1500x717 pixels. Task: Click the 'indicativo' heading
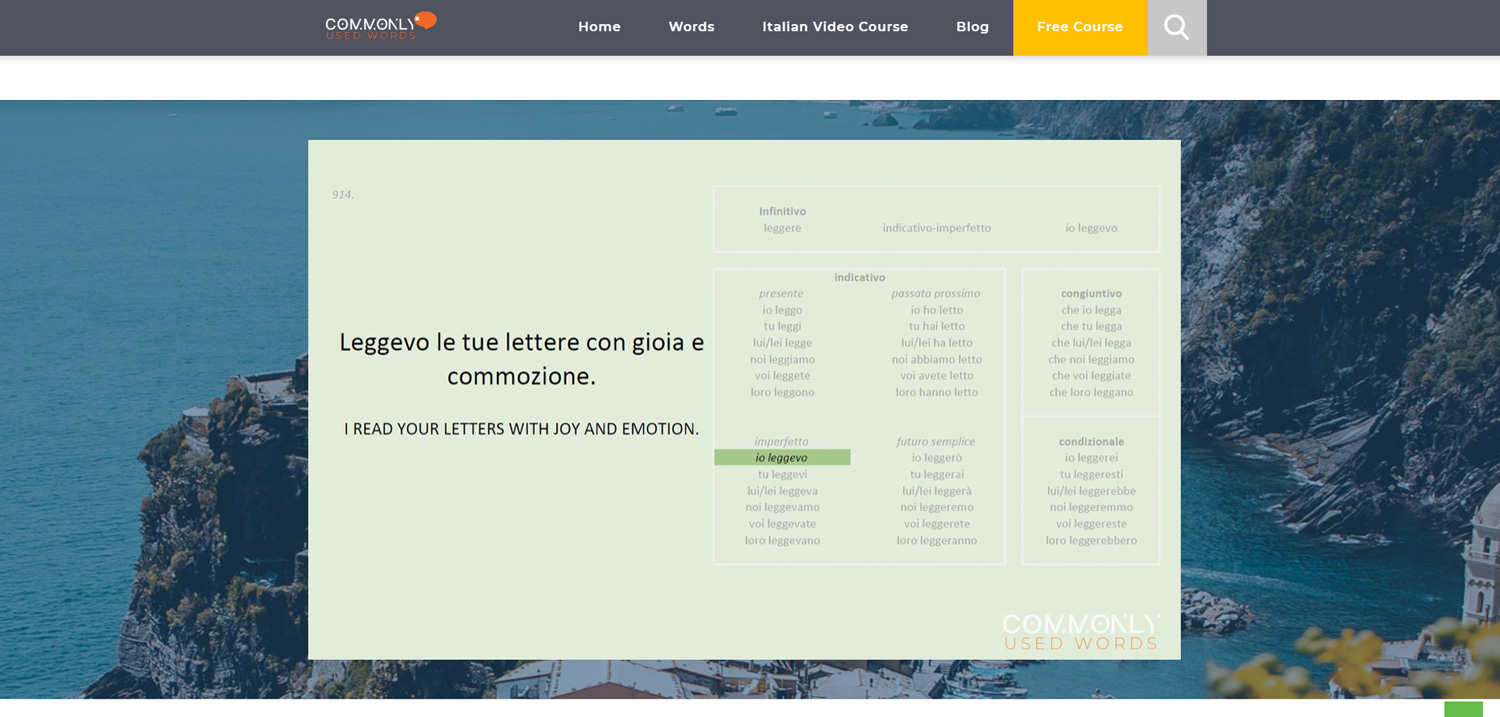(x=860, y=277)
